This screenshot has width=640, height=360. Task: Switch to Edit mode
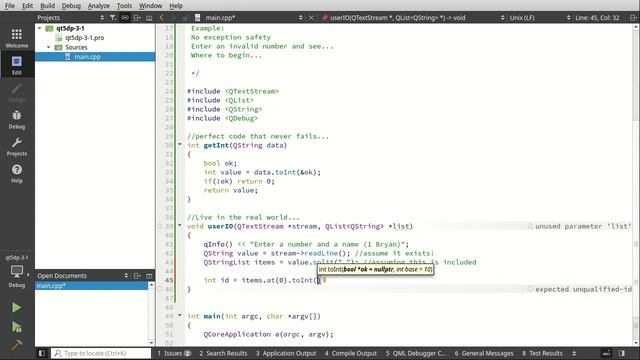click(x=17, y=65)
